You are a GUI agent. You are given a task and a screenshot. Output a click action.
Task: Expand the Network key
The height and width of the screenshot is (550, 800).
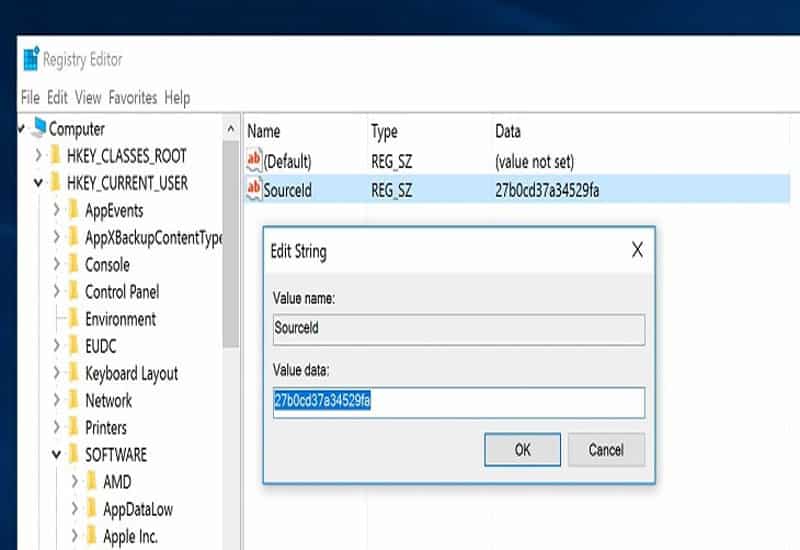(x=57, y=400)
